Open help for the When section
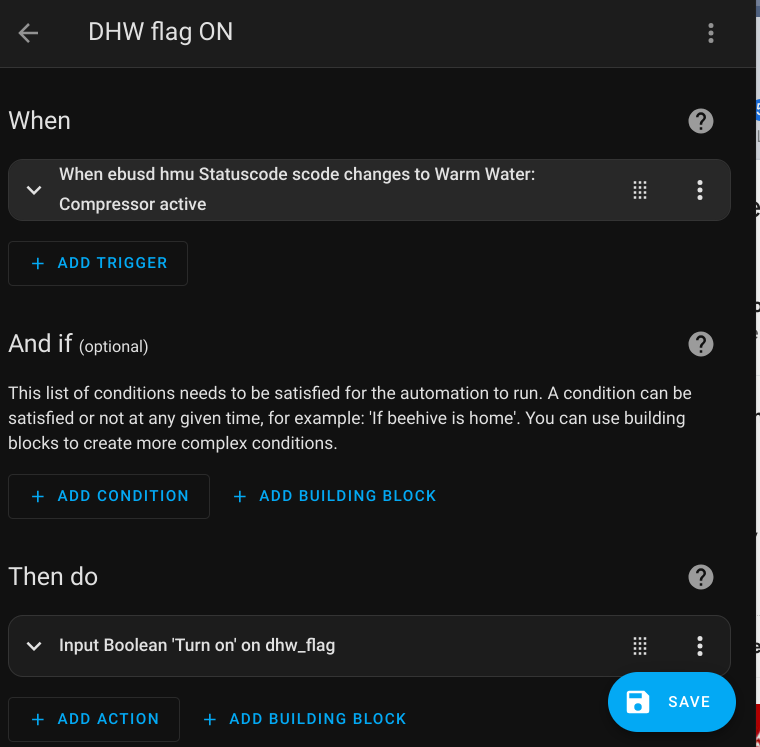The image size is (760, 747). point(701,121)
